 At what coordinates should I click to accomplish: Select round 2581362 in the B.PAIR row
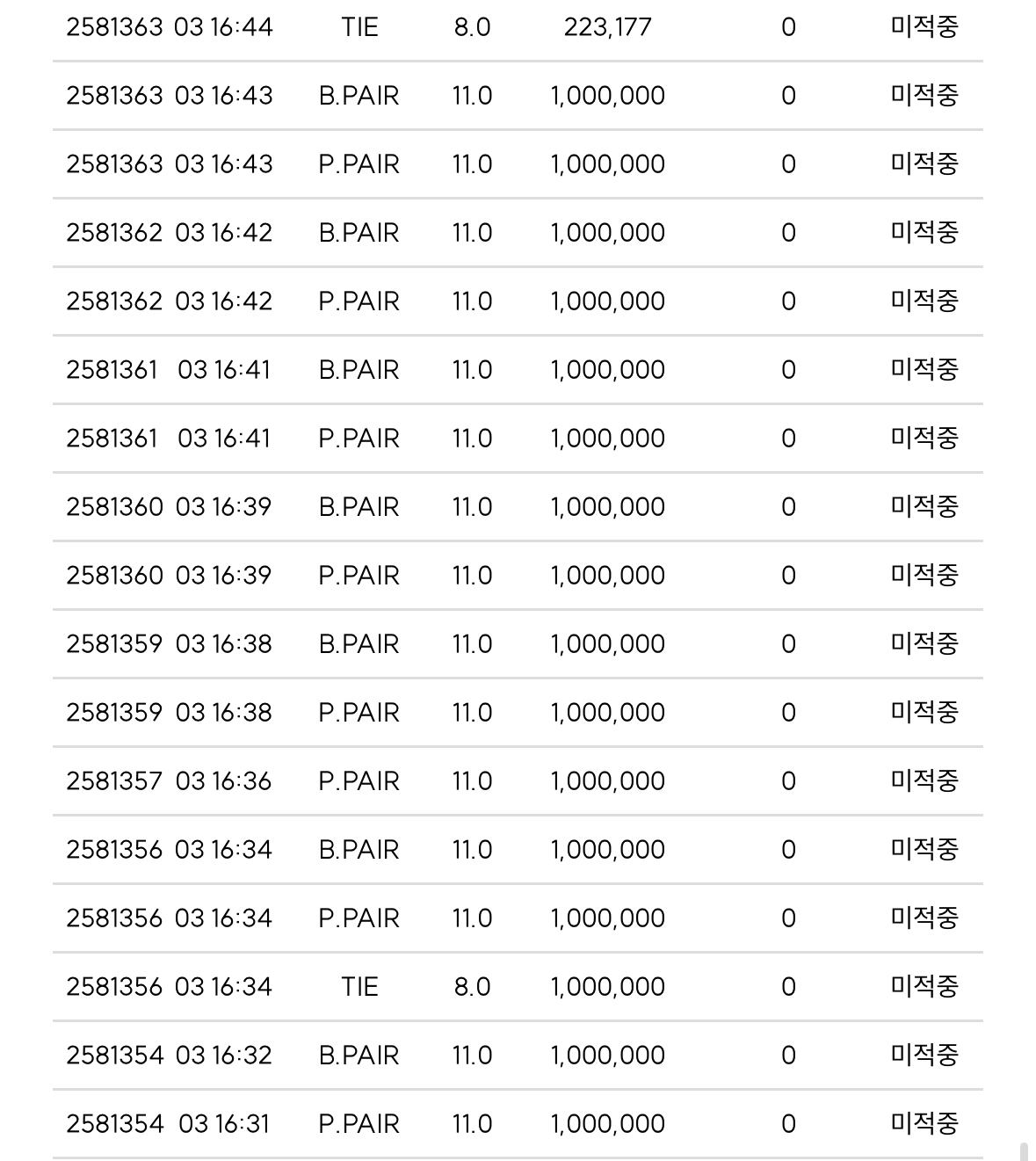[114, 233]
